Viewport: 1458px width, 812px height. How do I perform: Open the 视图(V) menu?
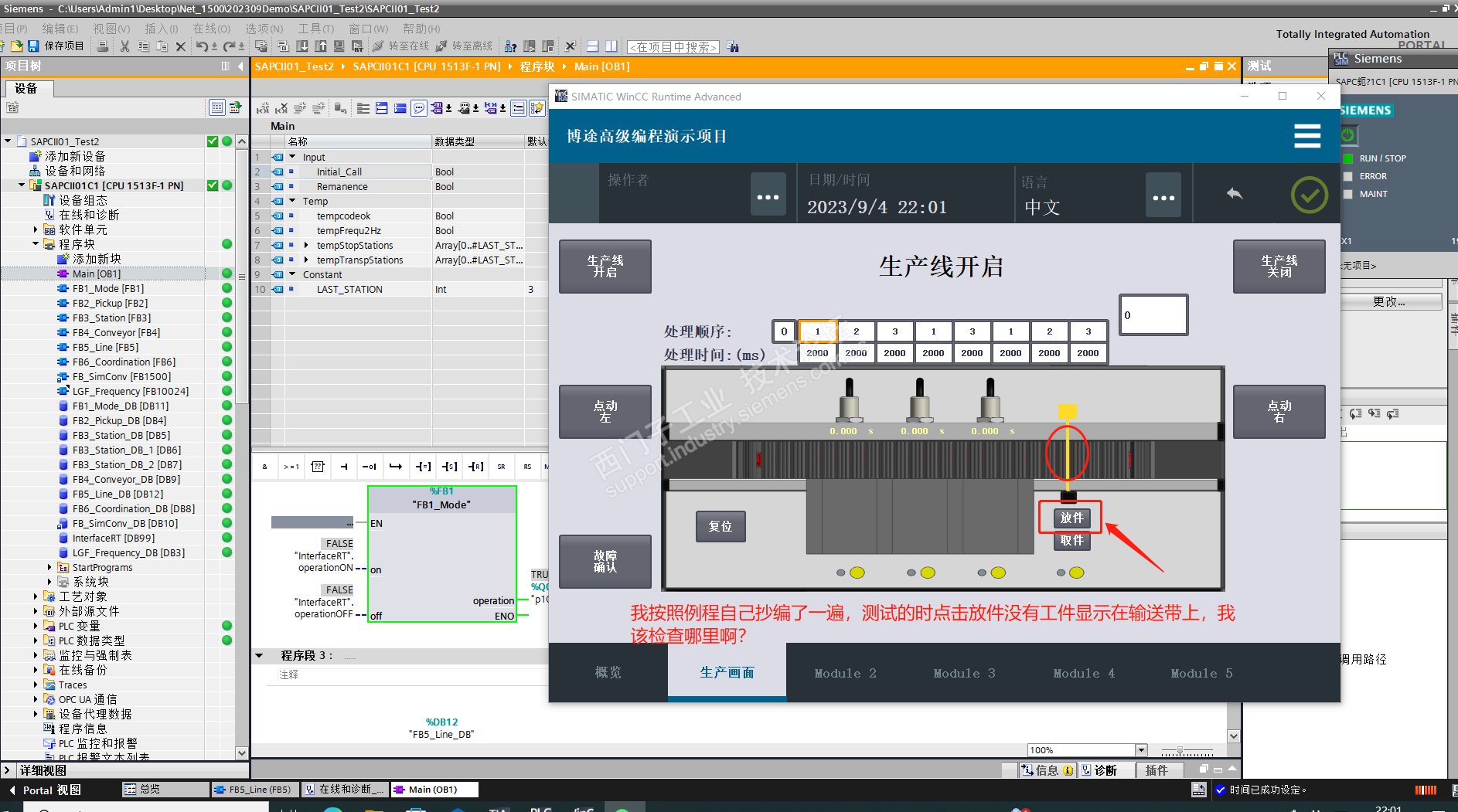pos(111,29)
